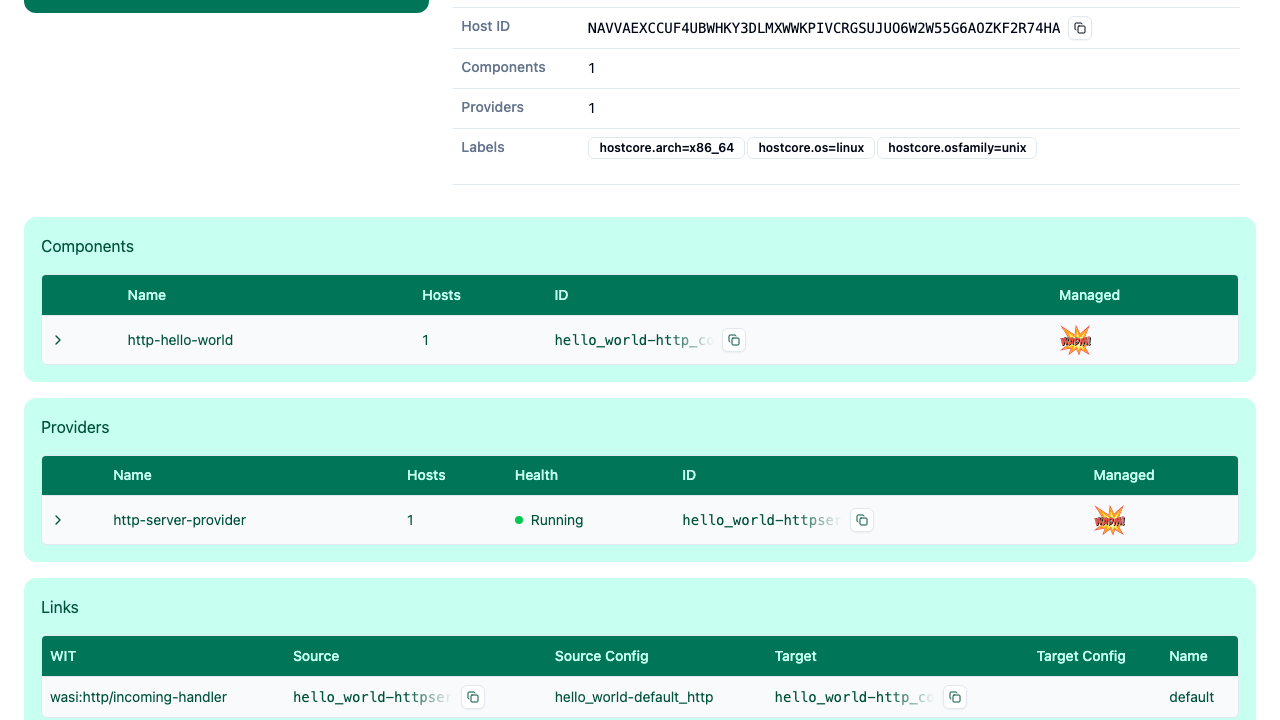Expand the http-server-provider row
This screenshot has height=720, width=1280.
[x=58, y=520]
